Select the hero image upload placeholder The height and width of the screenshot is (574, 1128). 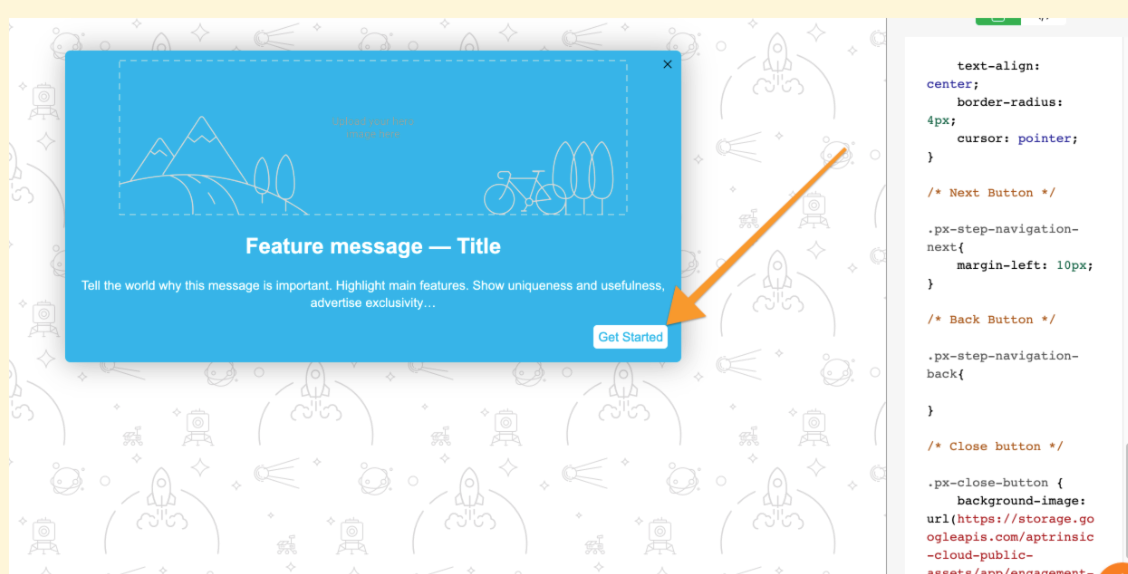pos(373,137)
